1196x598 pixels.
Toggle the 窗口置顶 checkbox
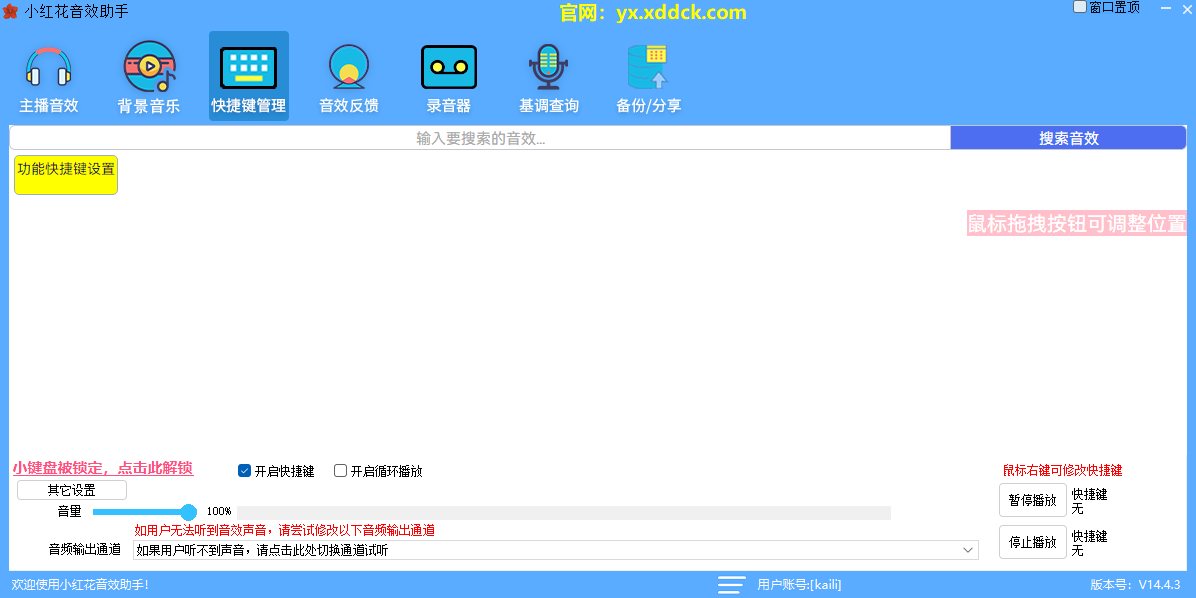coord(1080,7)
